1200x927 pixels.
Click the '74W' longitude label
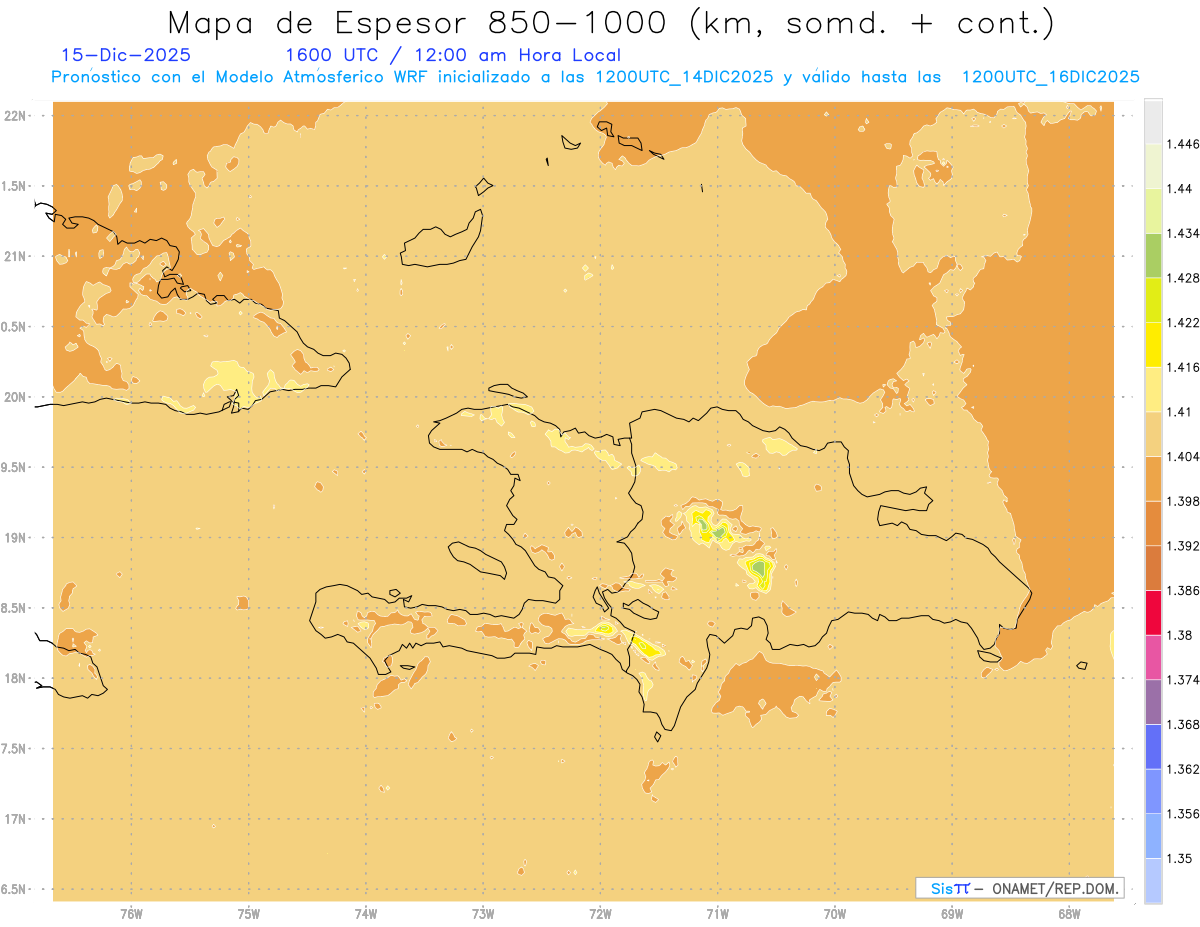point(366,914)
